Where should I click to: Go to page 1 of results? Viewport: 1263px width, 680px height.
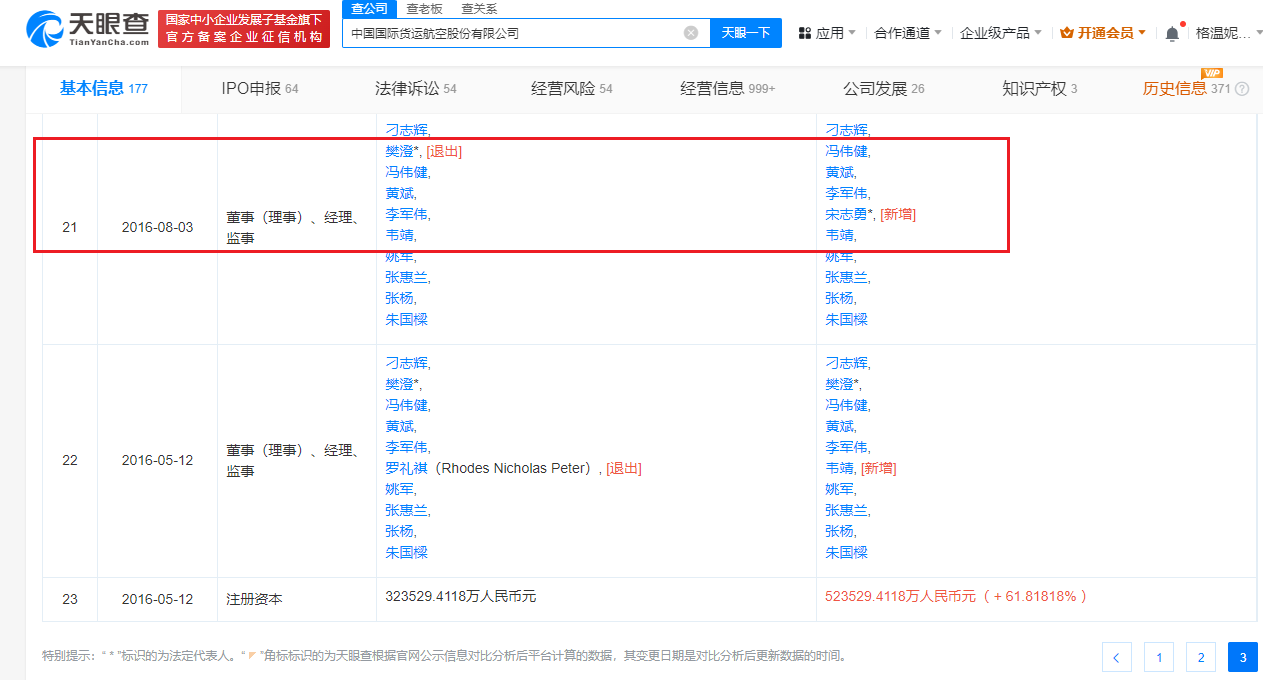coord(1159,657)
